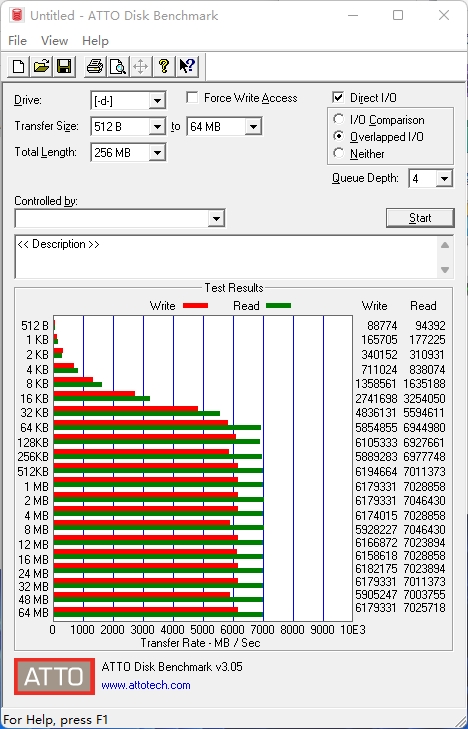468x729 pixels.
Task: Visit the www.attotech.com link
Action: 146,685
